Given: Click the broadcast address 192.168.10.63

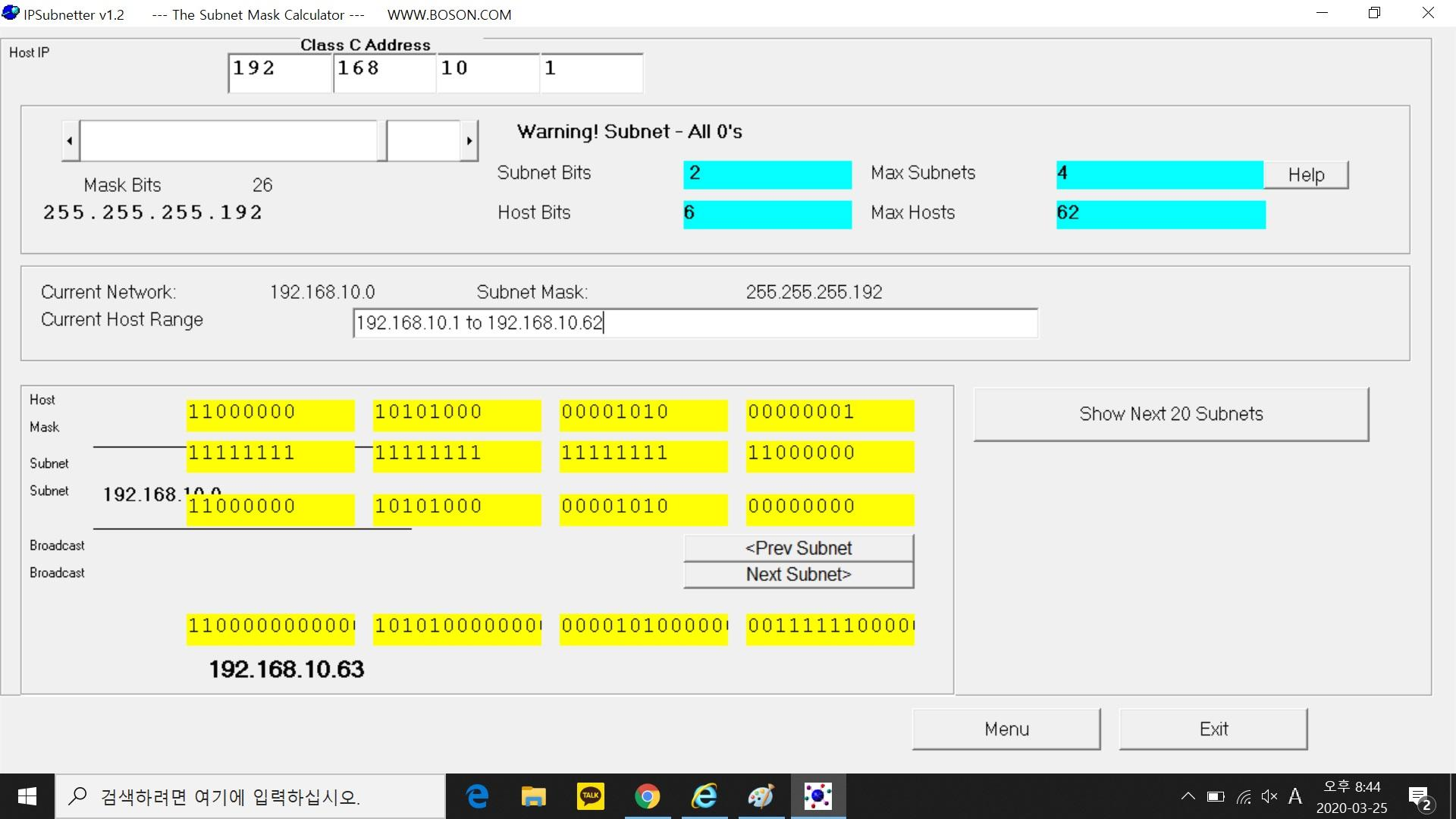Looking at the screenshot, I should [287, 670].
